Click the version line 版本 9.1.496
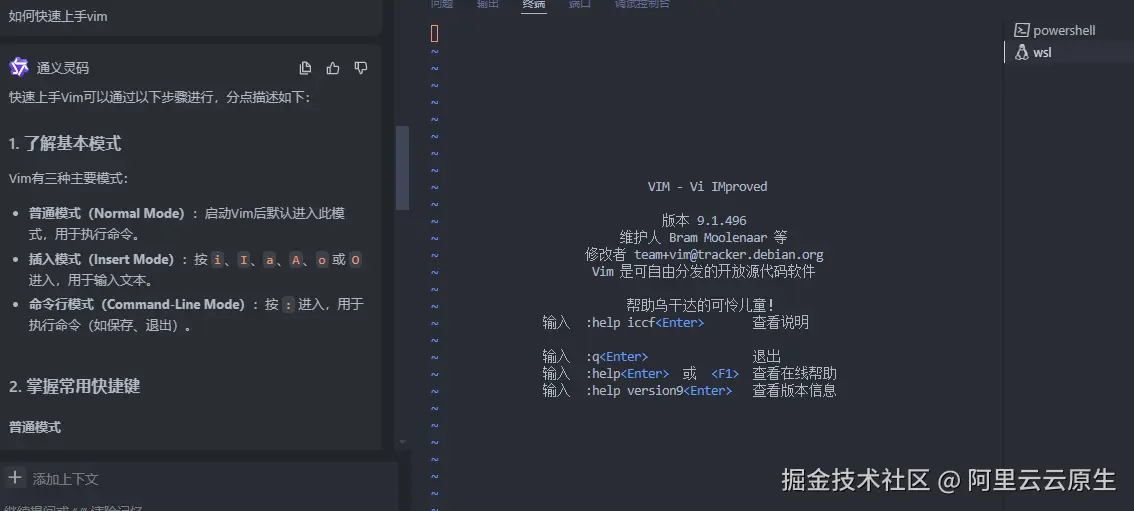 click(x=704, y=220)
